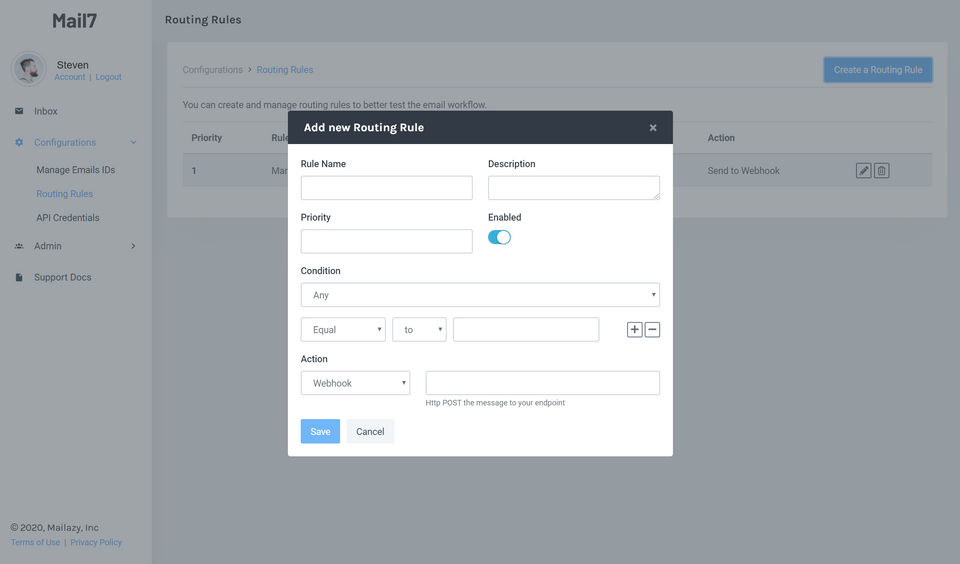The image size is (960, 564).
Task: Open the Webhook action dropdown
Action: 355,383
